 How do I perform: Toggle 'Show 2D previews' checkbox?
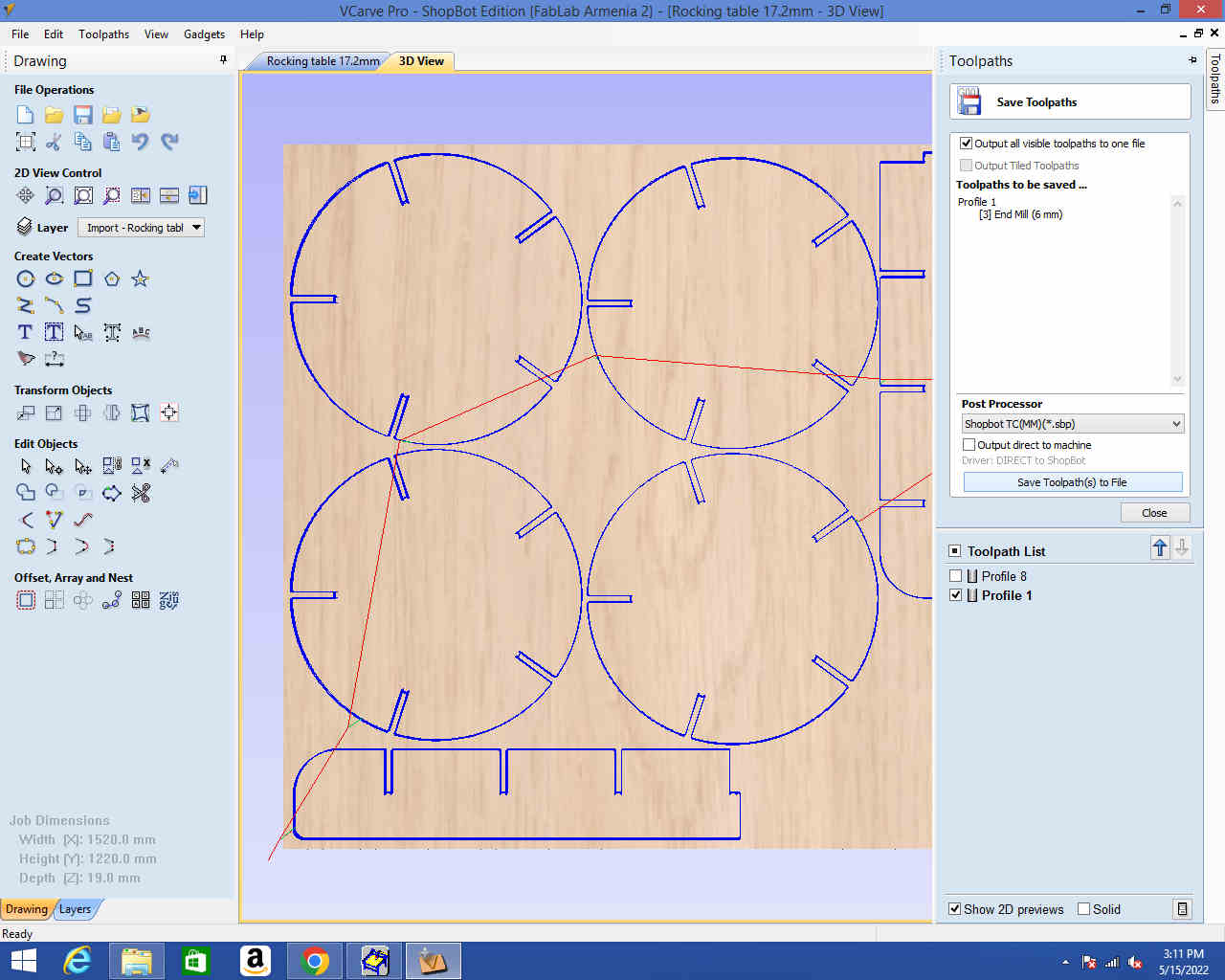pyautogui.click(x=954, y=909)
